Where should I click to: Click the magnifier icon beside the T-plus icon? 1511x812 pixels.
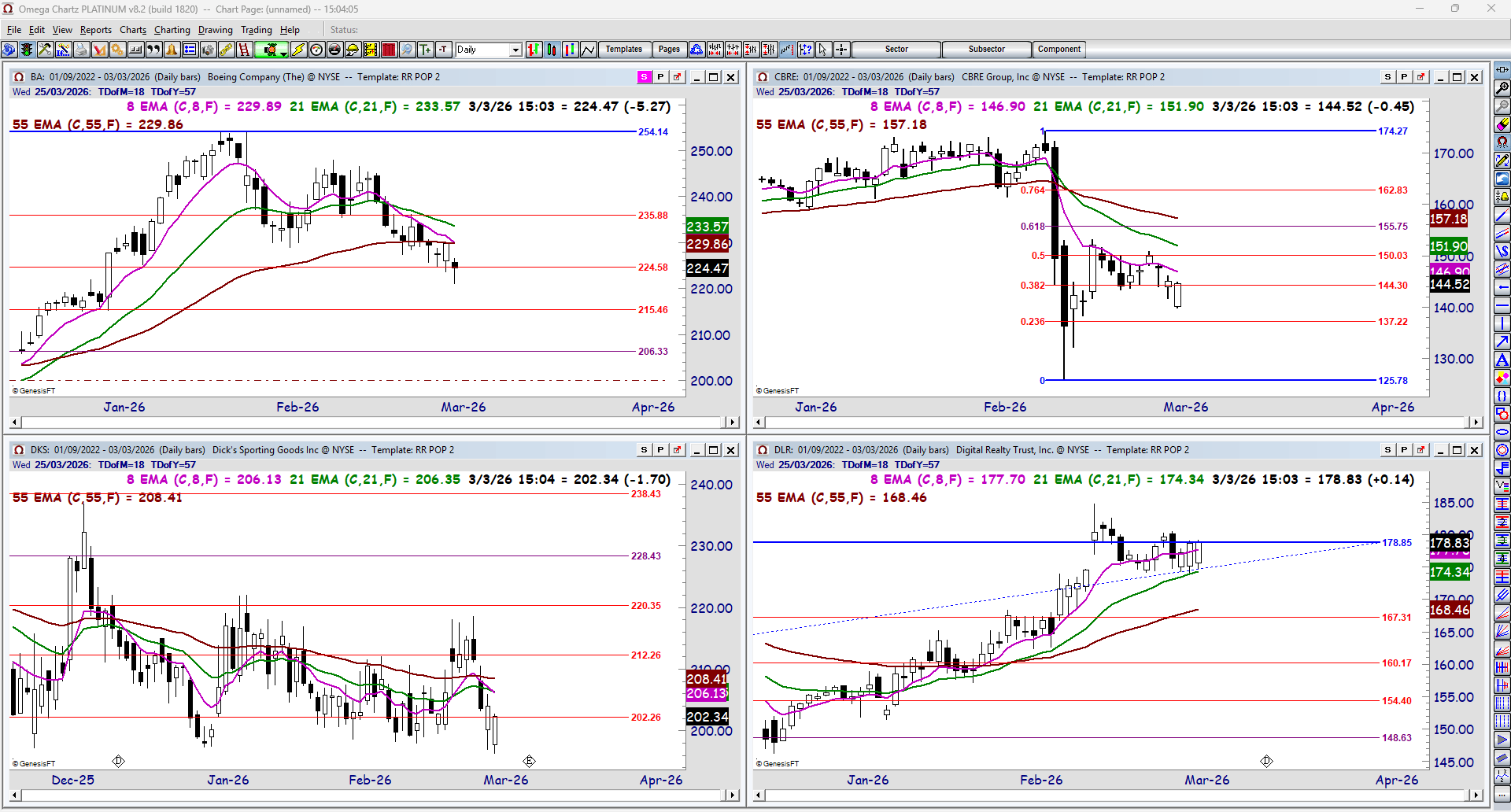407,50
